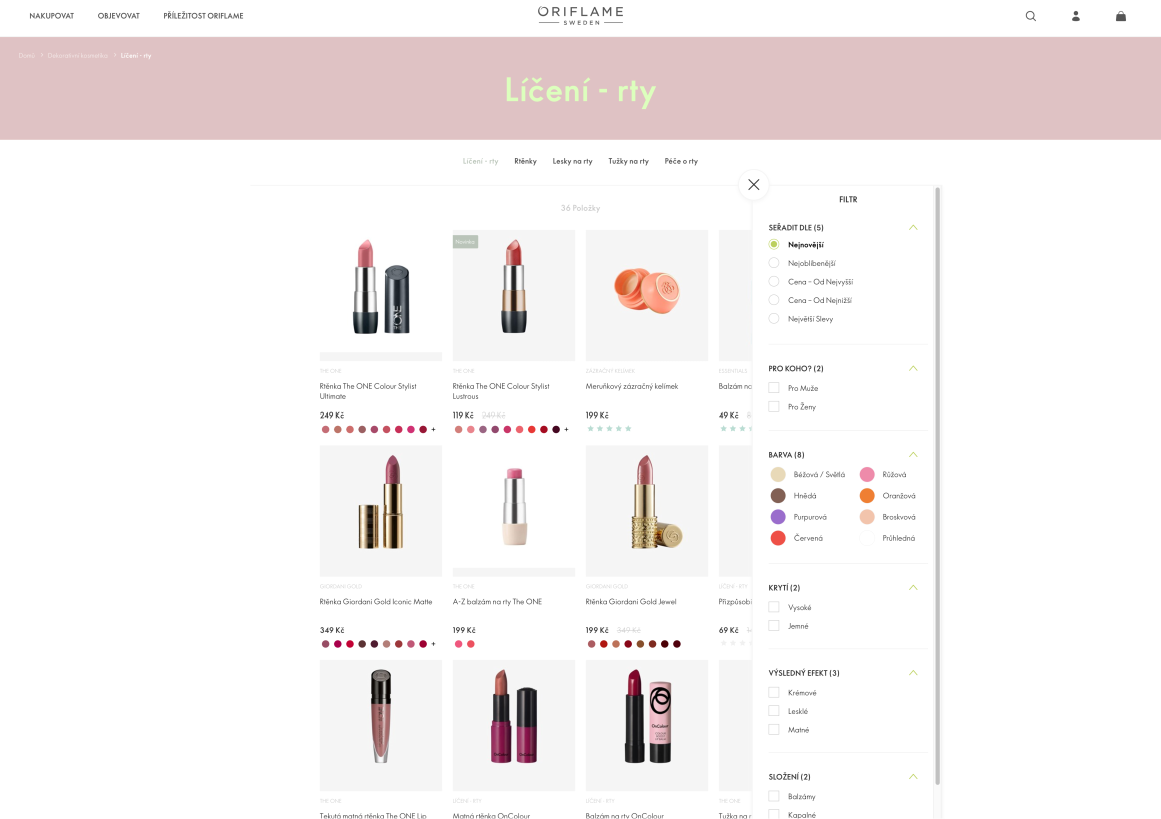Pick the Oranžová color swatch
1161x819 pixels.
coord(867,495)
